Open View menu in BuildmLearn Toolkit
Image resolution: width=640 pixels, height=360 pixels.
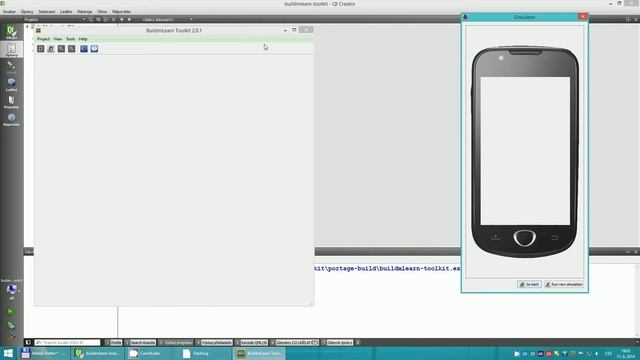pos(58,39)
